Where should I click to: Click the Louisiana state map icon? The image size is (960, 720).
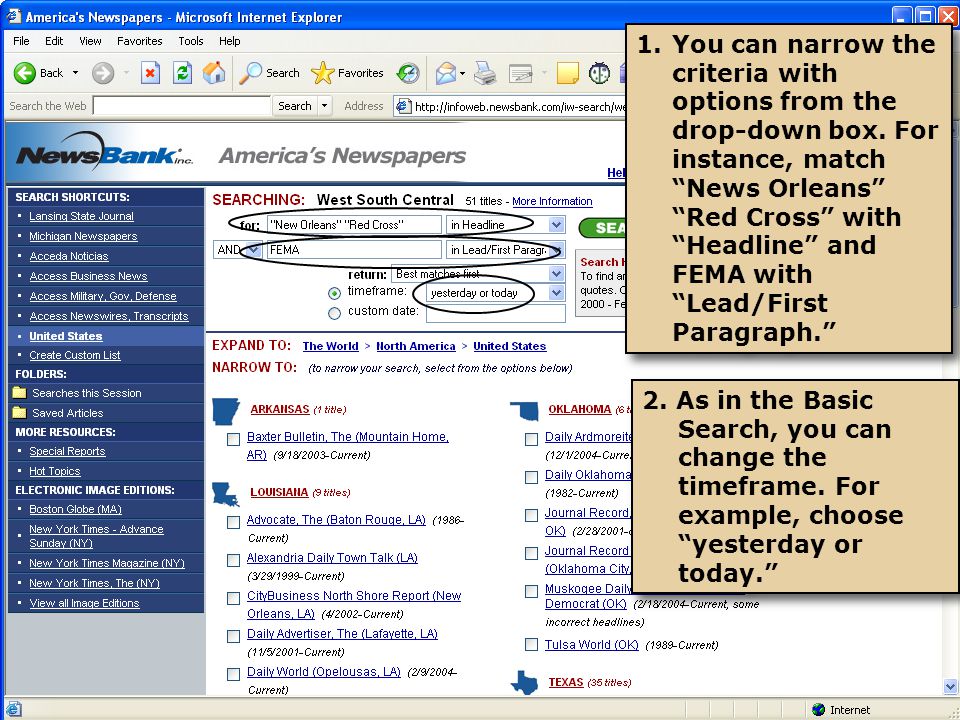[x=225, y=493]
